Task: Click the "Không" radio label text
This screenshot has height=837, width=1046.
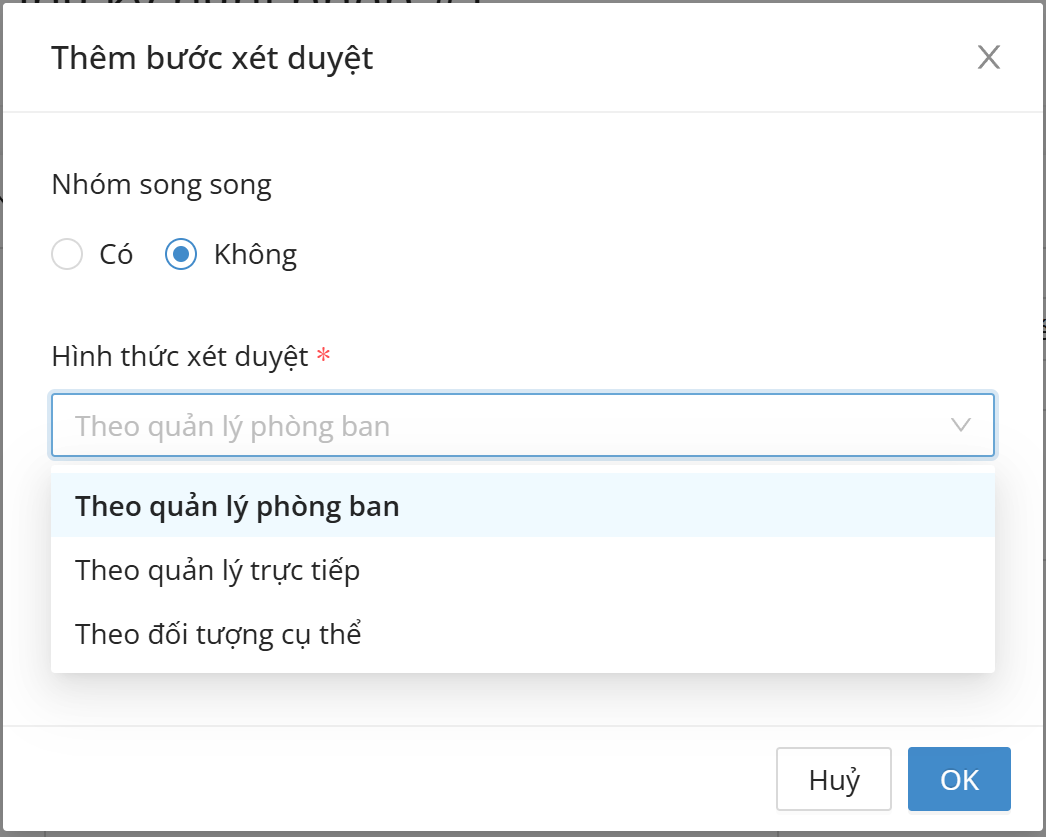Action: click(x=255, y=255)
